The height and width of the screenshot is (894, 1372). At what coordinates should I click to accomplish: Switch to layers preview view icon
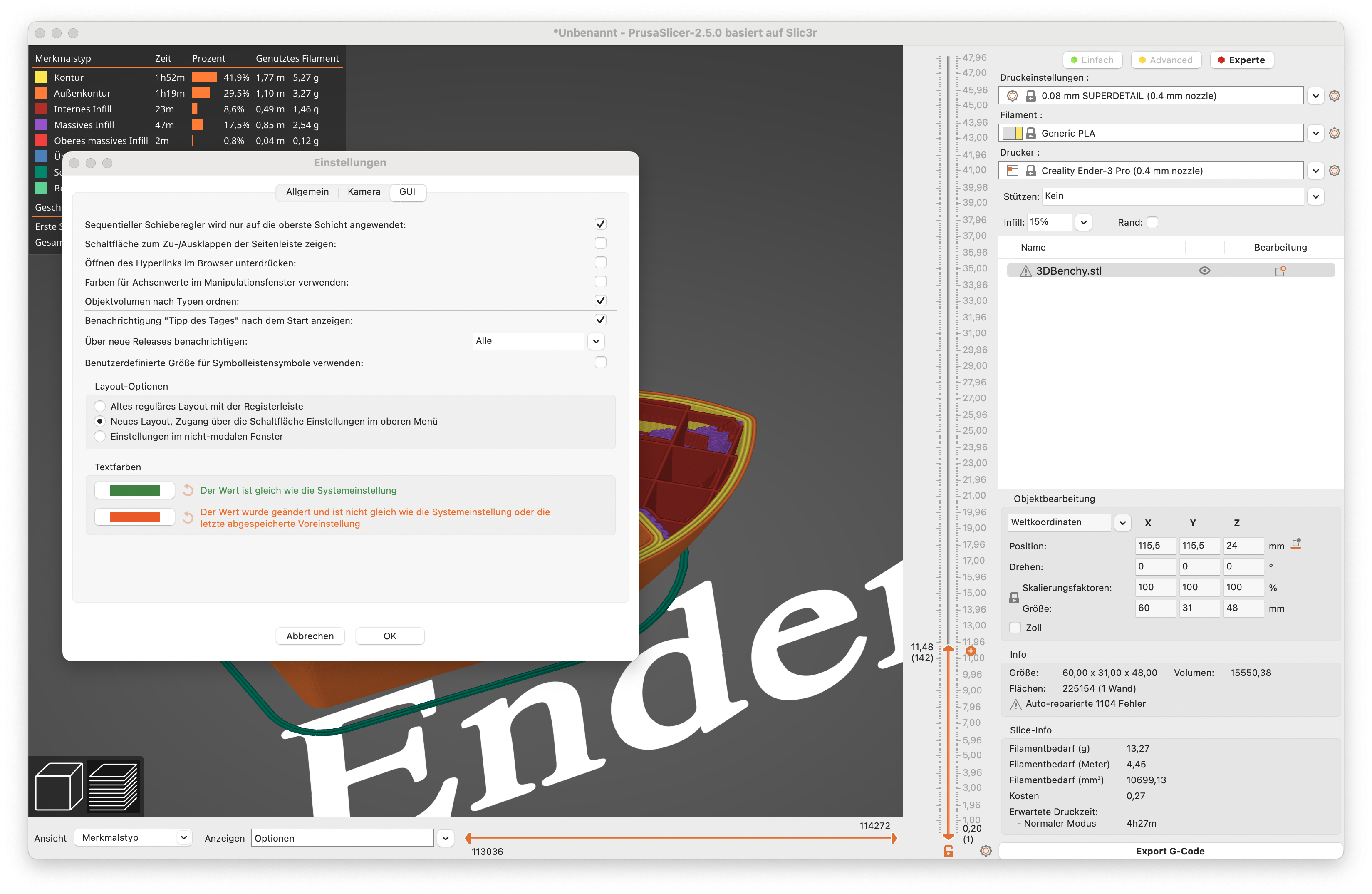pos(113,787)
